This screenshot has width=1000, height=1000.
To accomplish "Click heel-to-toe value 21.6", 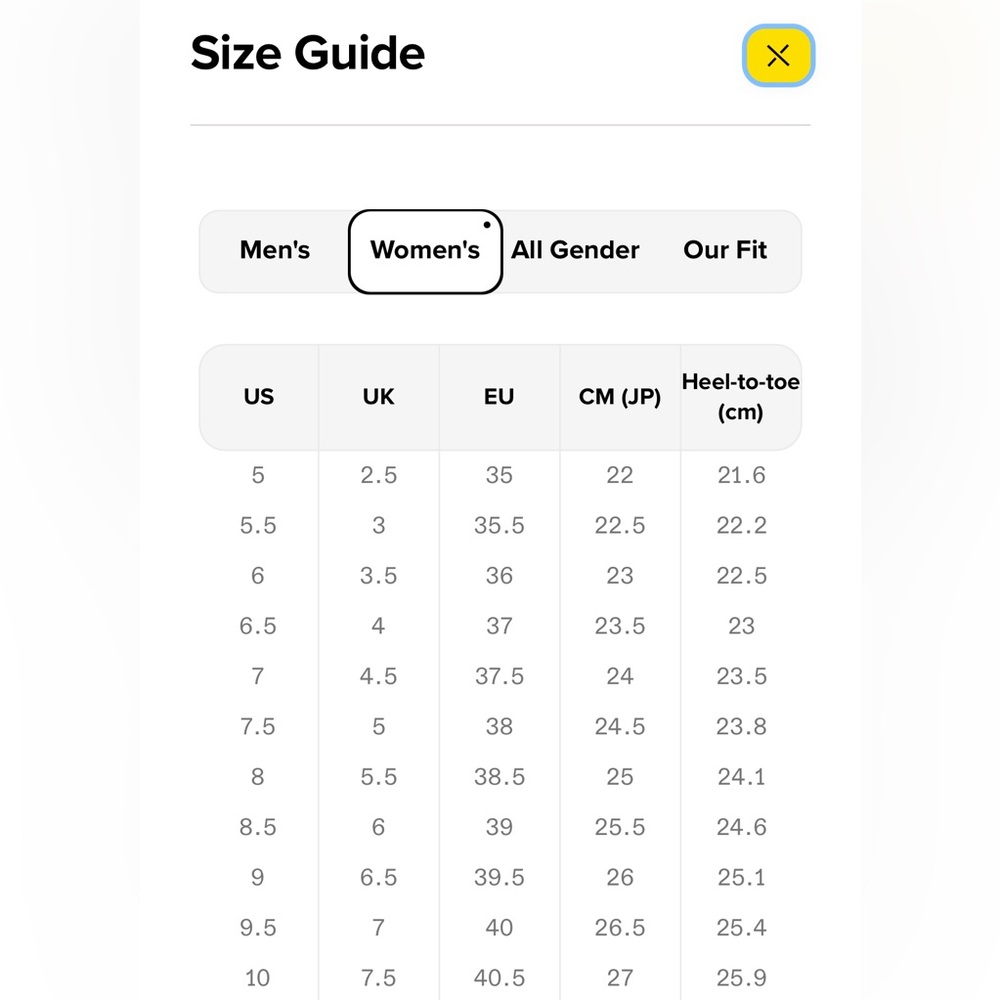I will pos(741,475).
